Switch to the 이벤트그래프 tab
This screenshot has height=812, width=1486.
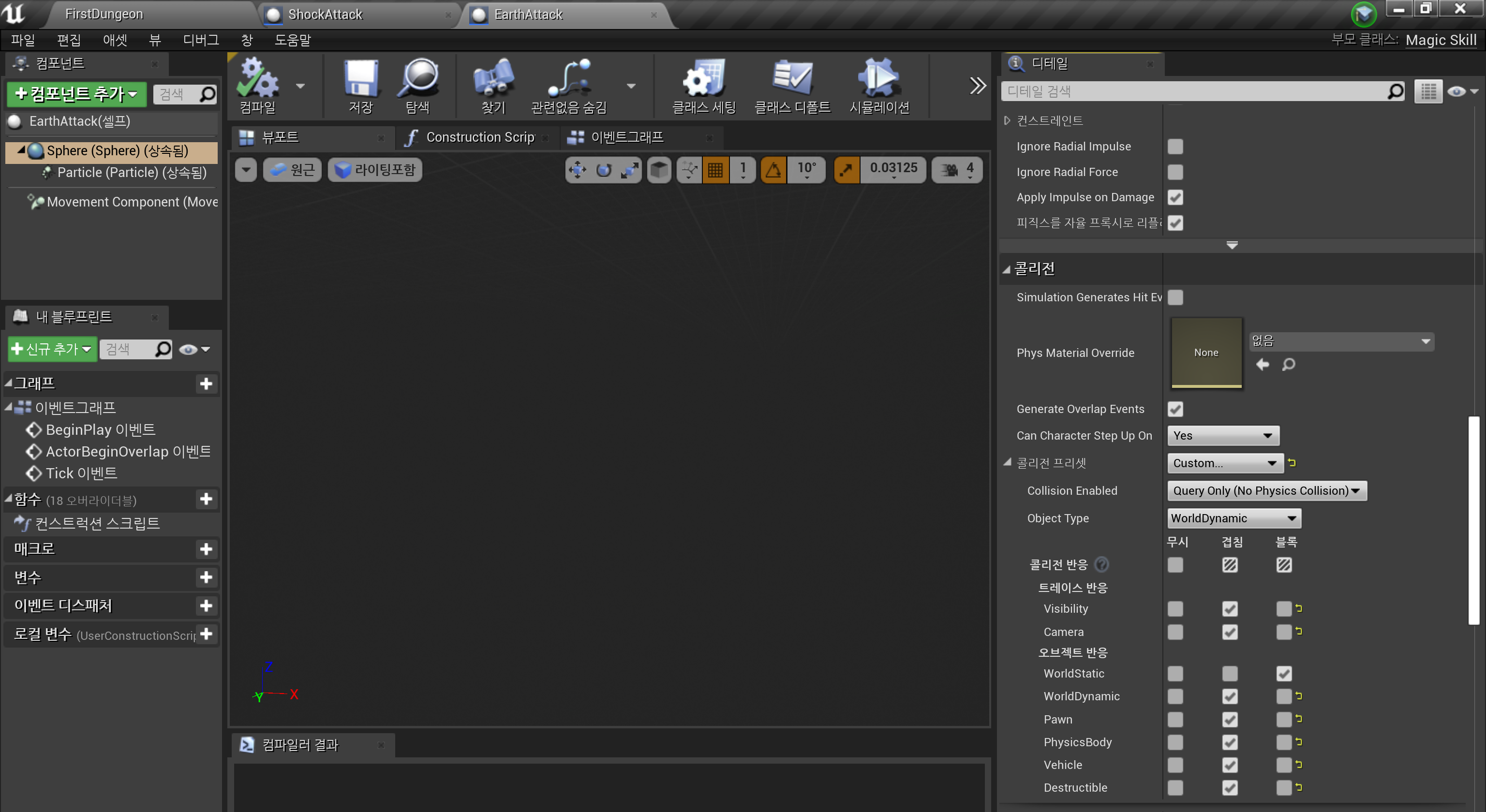626,137
